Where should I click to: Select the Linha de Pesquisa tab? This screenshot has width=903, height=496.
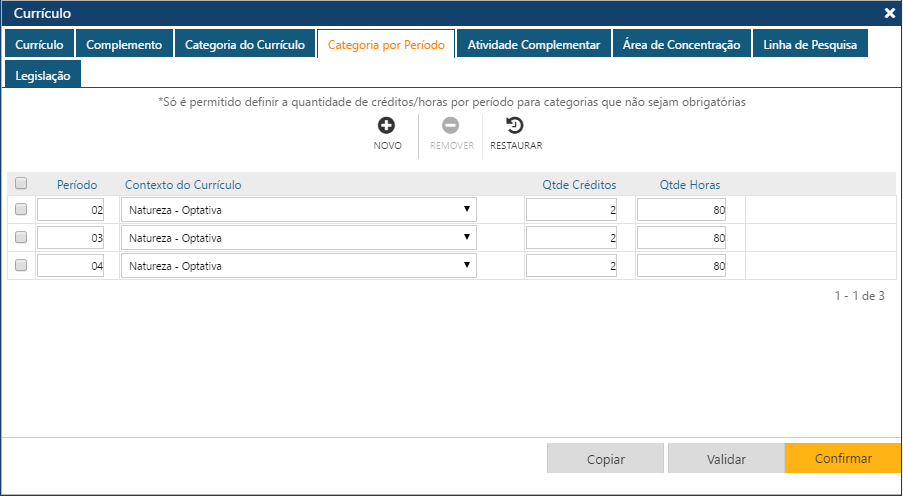(x=809, y=45)
